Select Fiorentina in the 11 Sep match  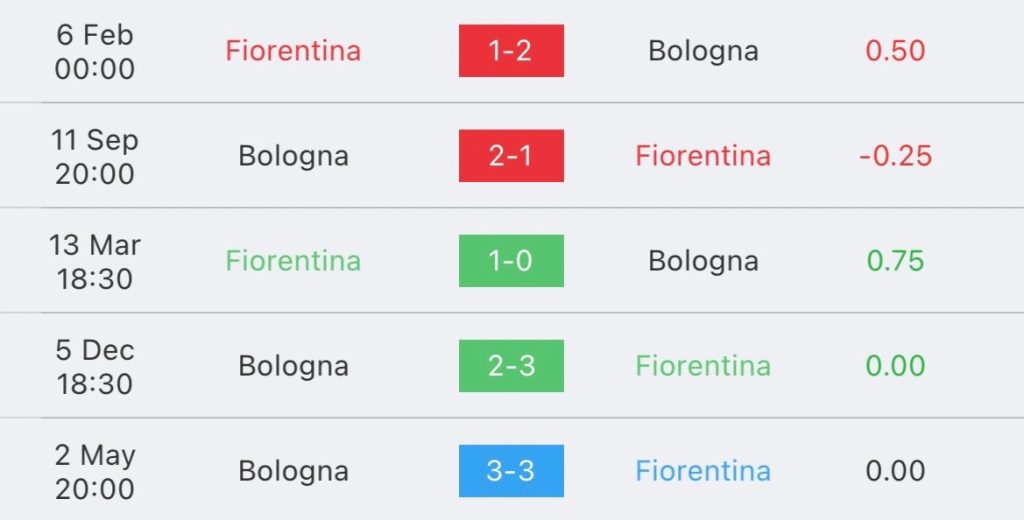click(703, 155)
